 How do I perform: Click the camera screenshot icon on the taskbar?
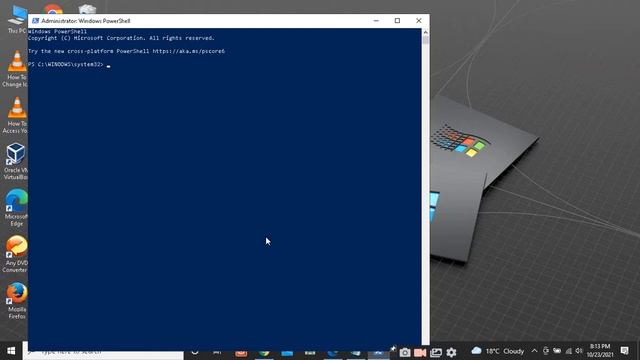(404, 352)
